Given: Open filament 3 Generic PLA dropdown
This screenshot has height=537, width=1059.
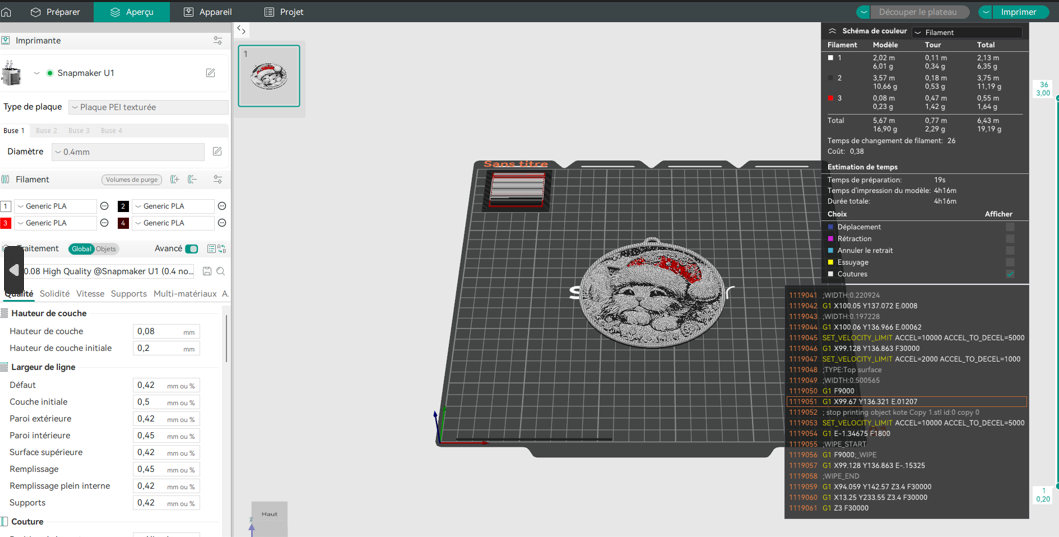Looking at the screenshot, I should 55,223.
